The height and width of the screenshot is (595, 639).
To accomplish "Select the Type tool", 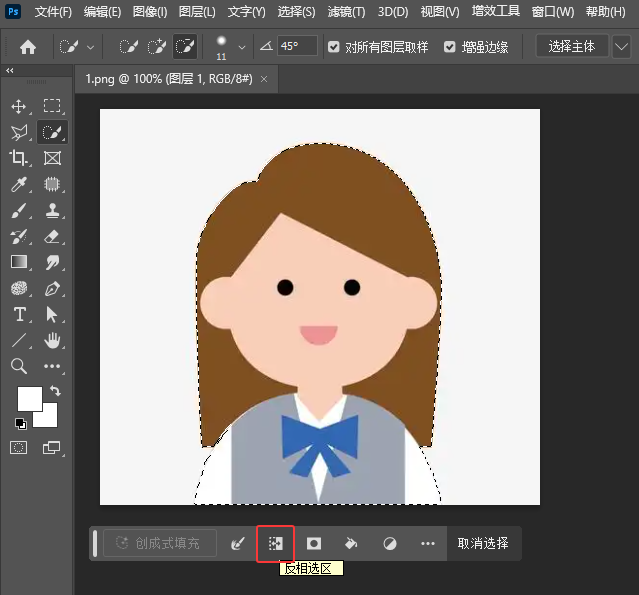I will pos(20,315).
